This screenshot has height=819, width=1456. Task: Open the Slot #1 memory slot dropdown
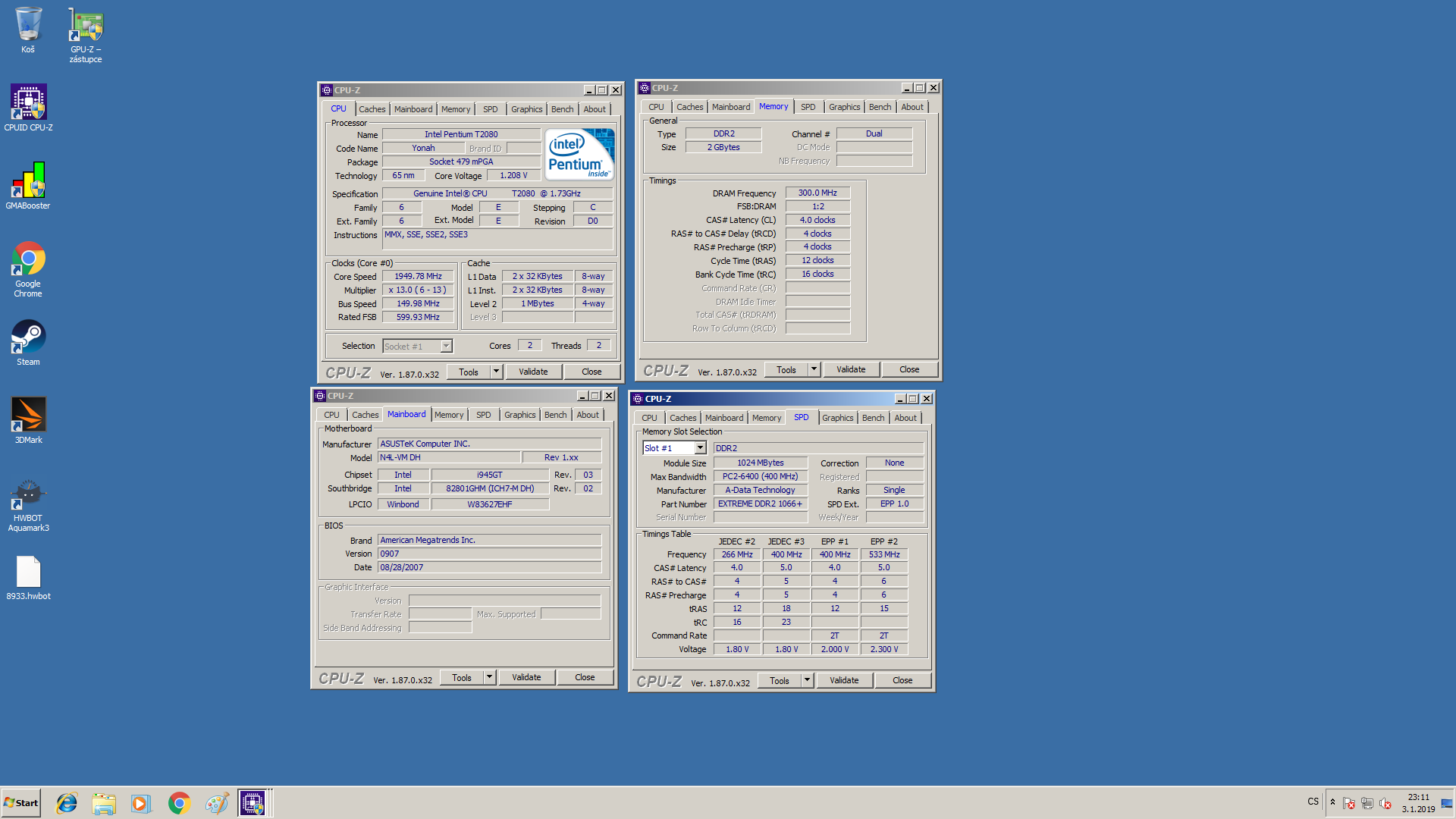click(x=700, y=448)
